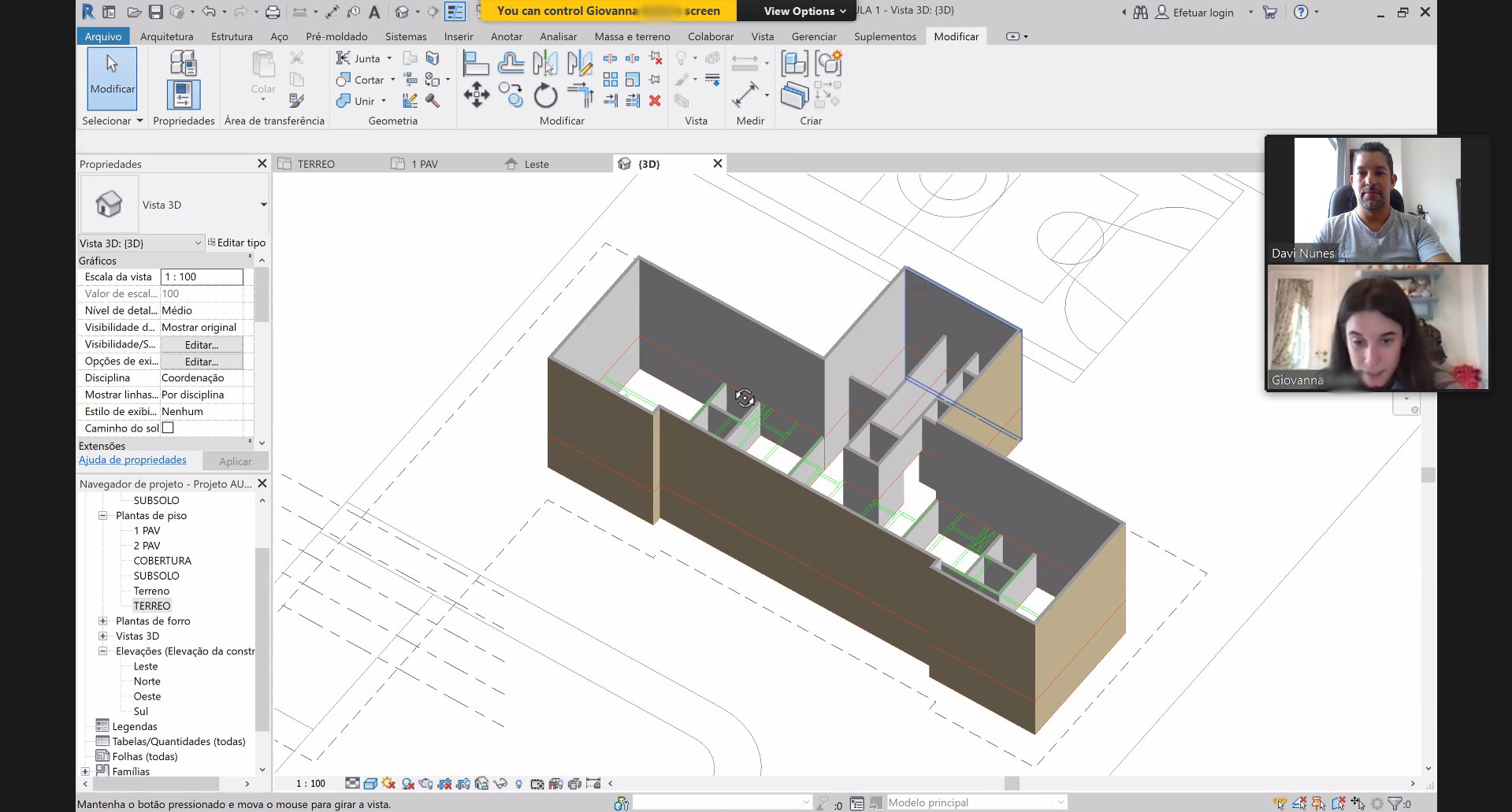
Task: Collapse the Plantas de piso node
Action: [x=102, y=515]
